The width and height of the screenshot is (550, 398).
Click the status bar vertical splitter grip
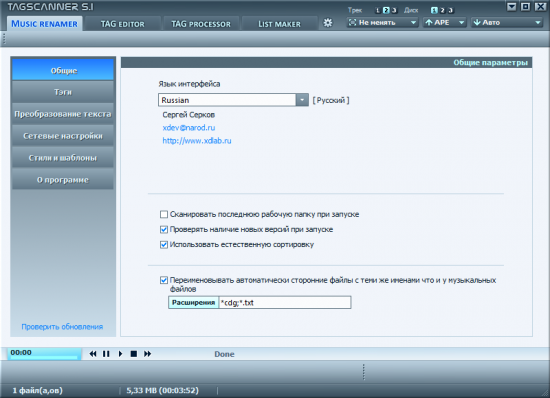(364, 372)
